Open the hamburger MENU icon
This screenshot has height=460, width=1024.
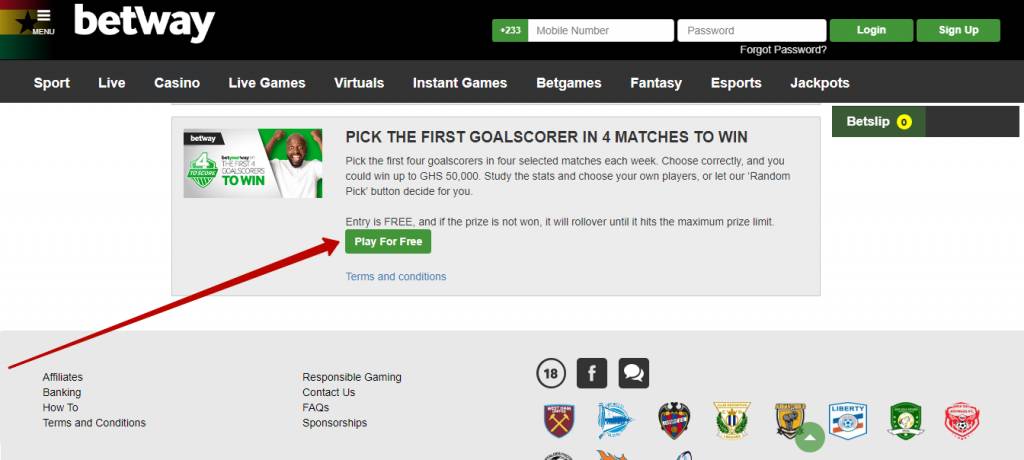[x=43, y=22]
